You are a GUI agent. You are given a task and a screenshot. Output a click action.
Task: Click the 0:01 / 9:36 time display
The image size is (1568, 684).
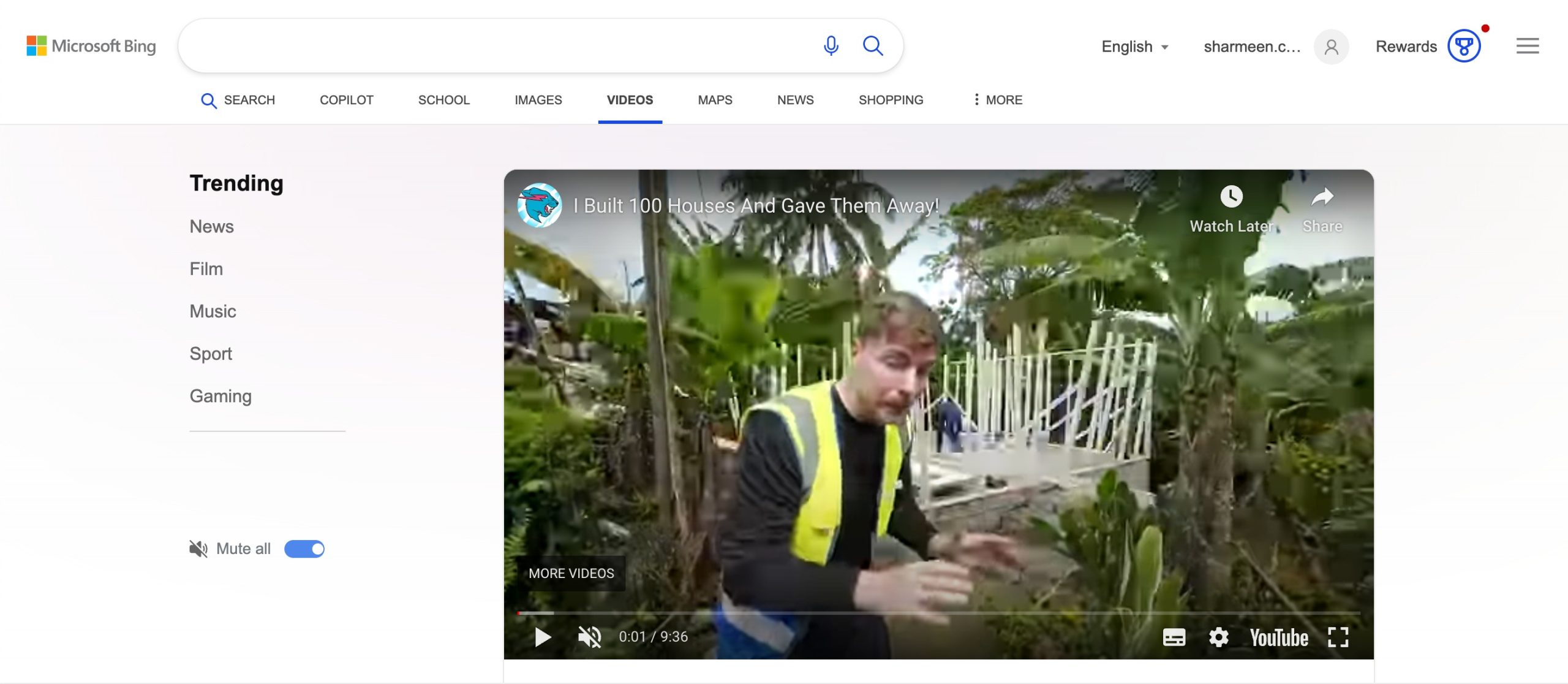click(x=653, y=637)
